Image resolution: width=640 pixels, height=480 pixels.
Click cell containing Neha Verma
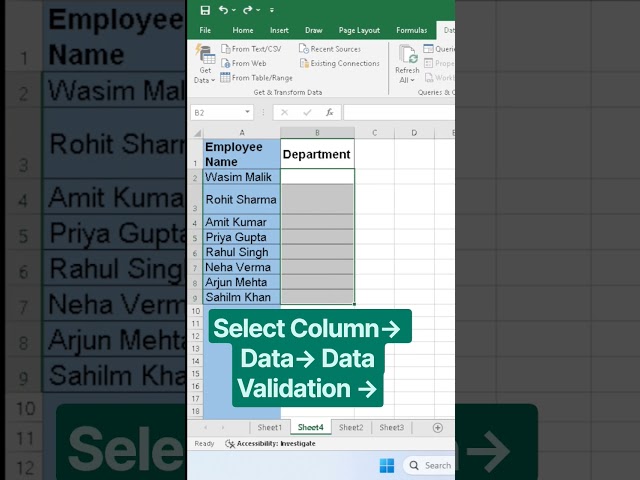[x=242, y=267]
